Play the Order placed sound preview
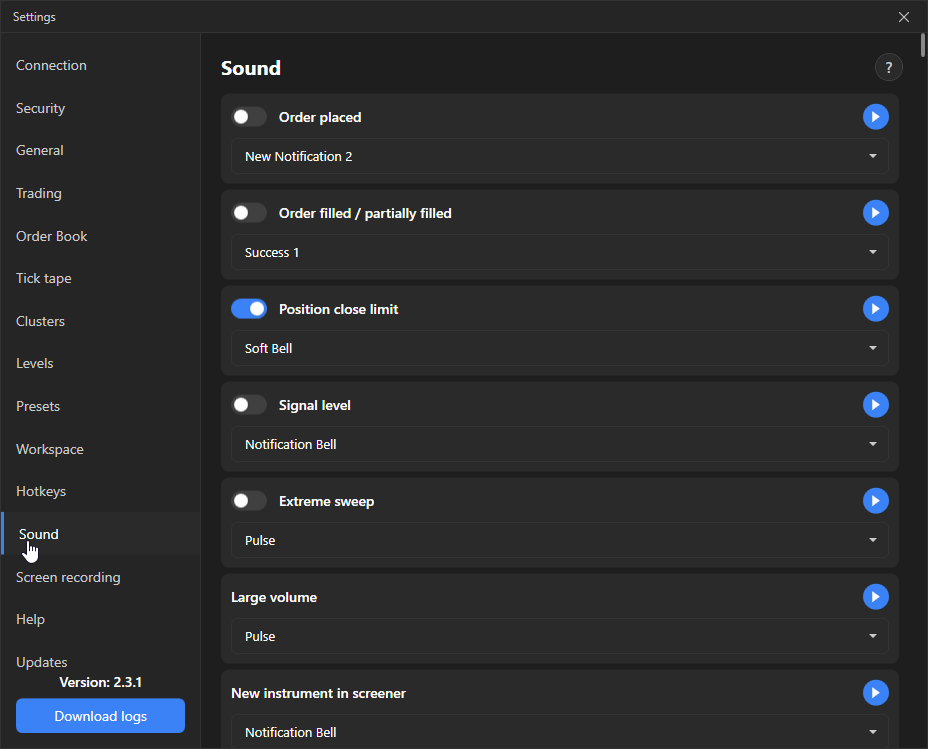 [875, 117]
